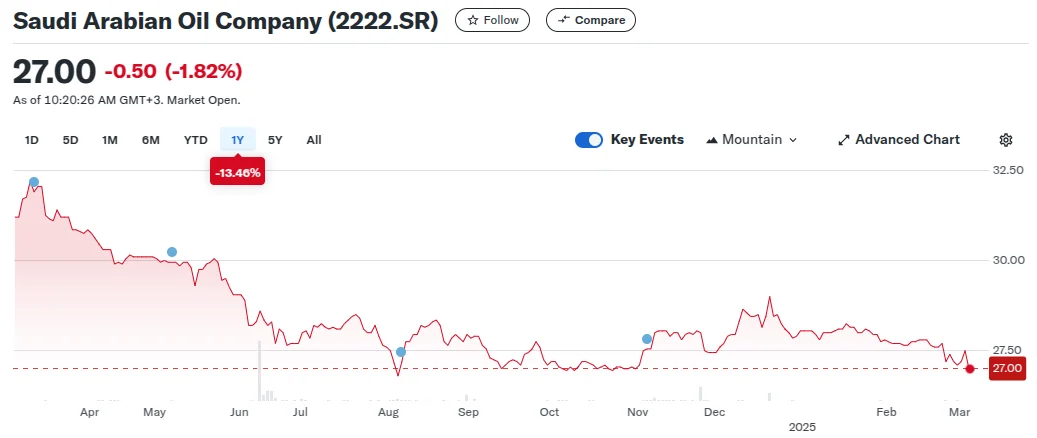Open chart settings gear icon
The image size is (1037, 438).
tap(1006, 140)
